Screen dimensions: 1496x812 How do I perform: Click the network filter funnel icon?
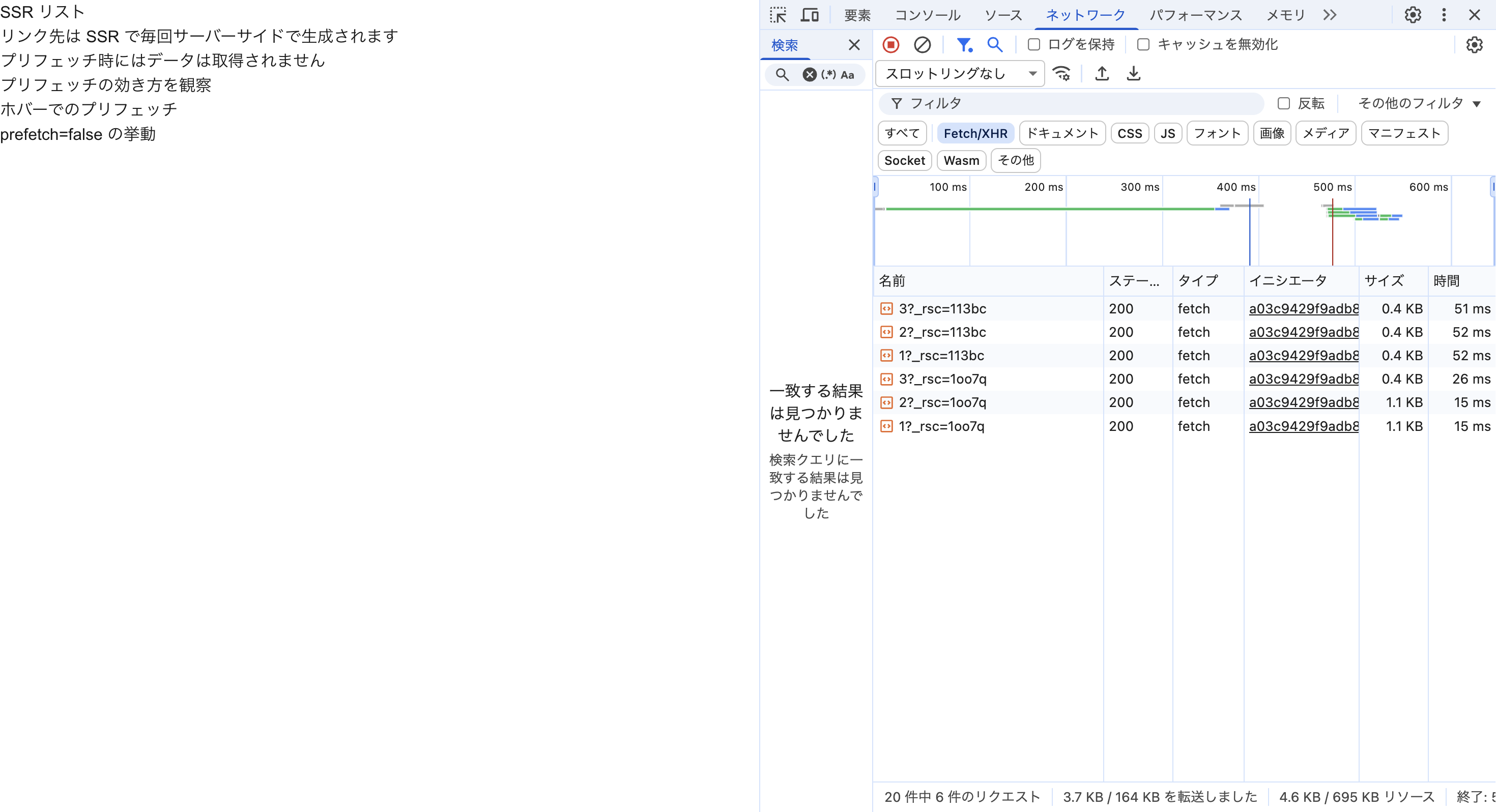[x=964, y=45]
